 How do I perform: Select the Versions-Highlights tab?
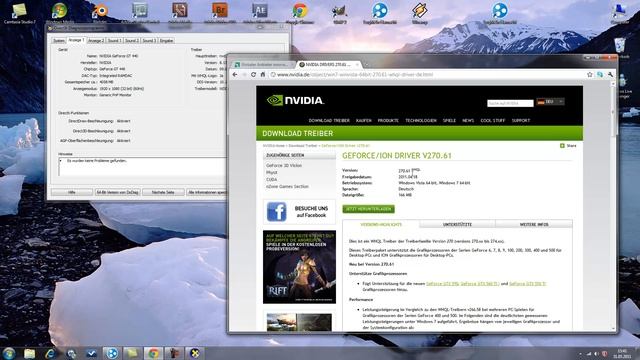coord(381,224)
